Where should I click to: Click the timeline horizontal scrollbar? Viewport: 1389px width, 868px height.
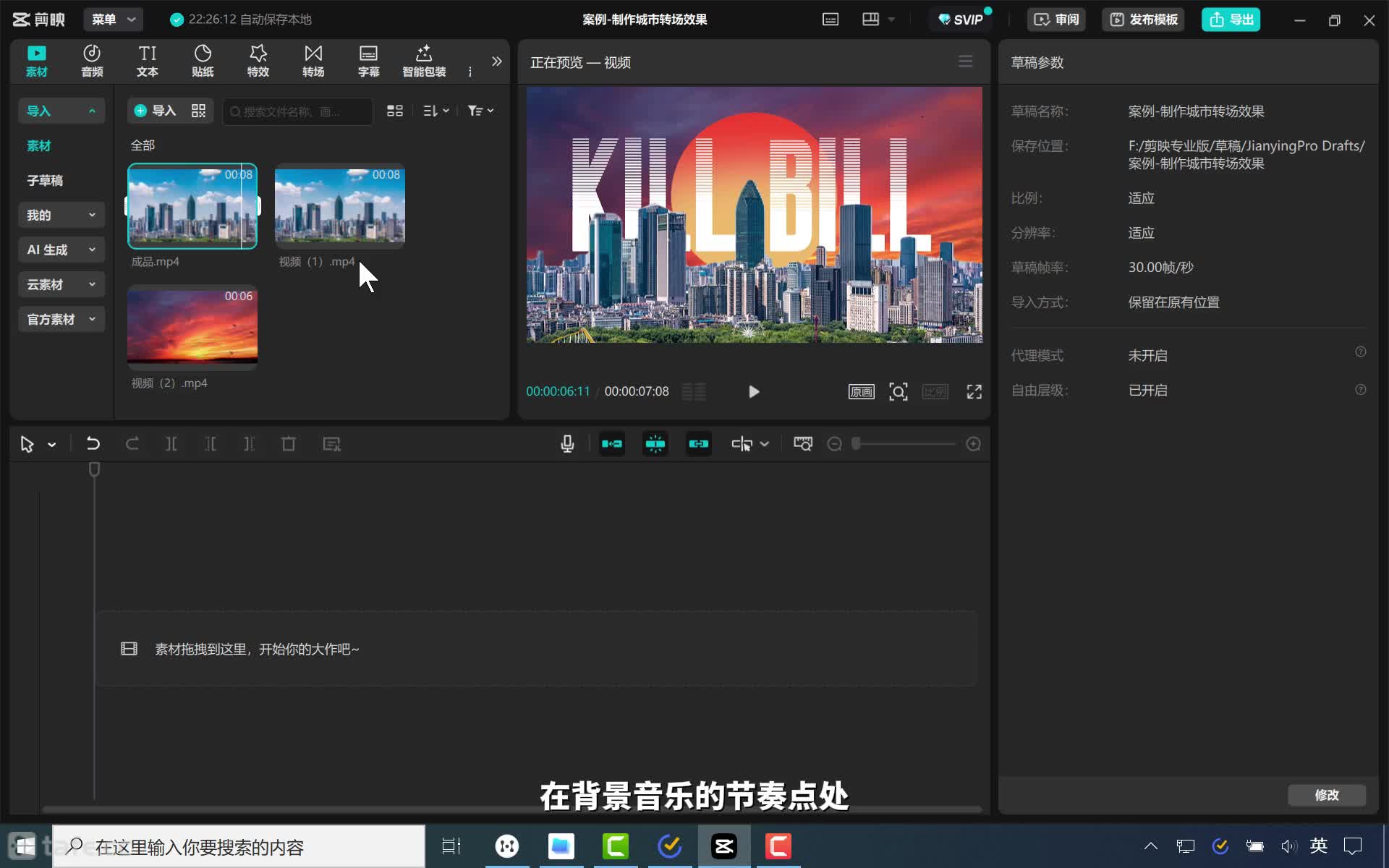[512, 809]
